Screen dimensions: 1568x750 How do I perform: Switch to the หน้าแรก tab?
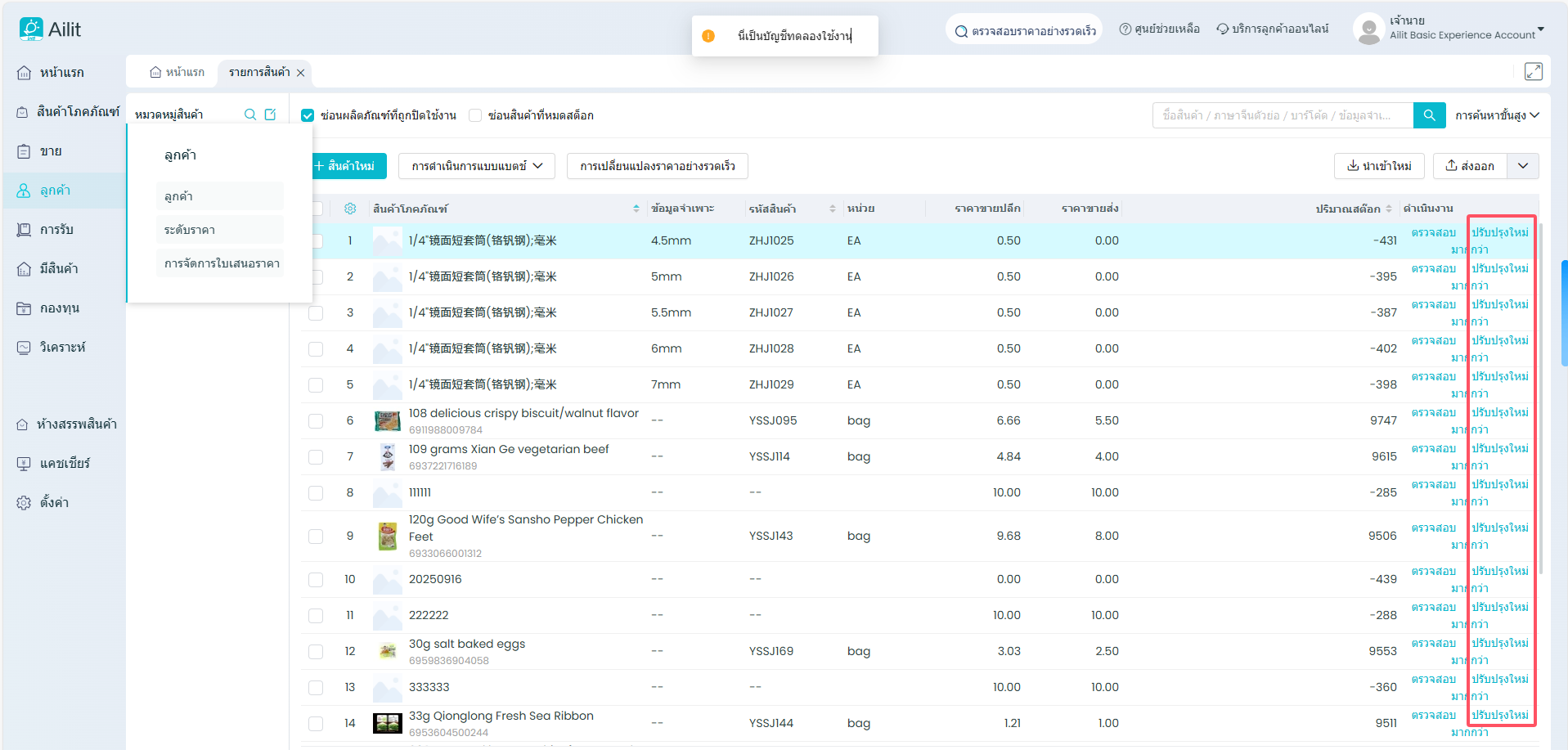177,72
